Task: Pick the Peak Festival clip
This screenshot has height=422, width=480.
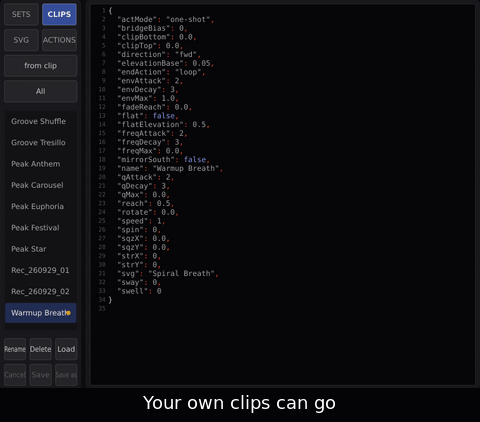Action: tap(41, 228)
